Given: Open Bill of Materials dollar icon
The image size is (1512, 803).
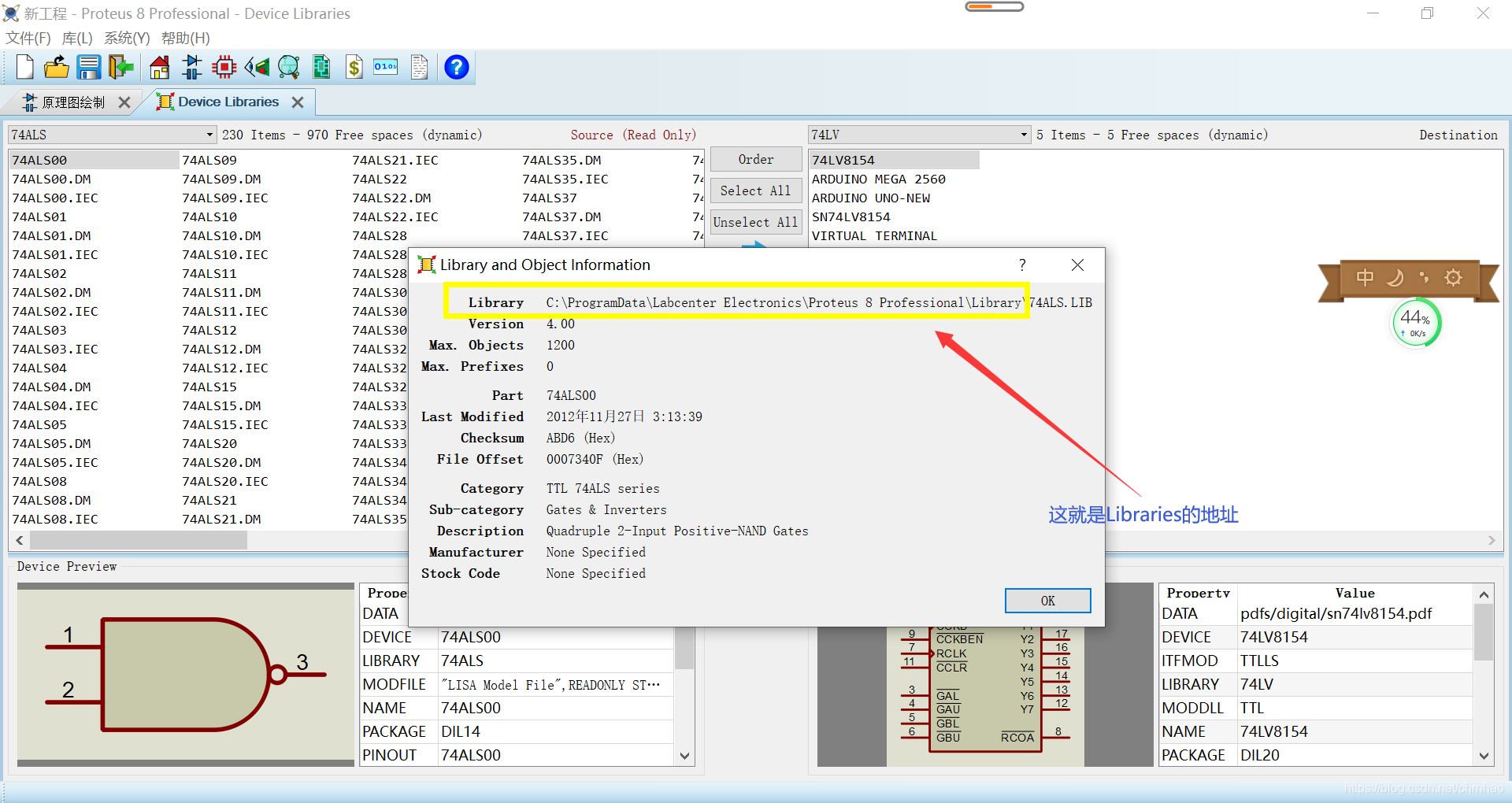Looking at the screenshot, I should pos(354,68).
